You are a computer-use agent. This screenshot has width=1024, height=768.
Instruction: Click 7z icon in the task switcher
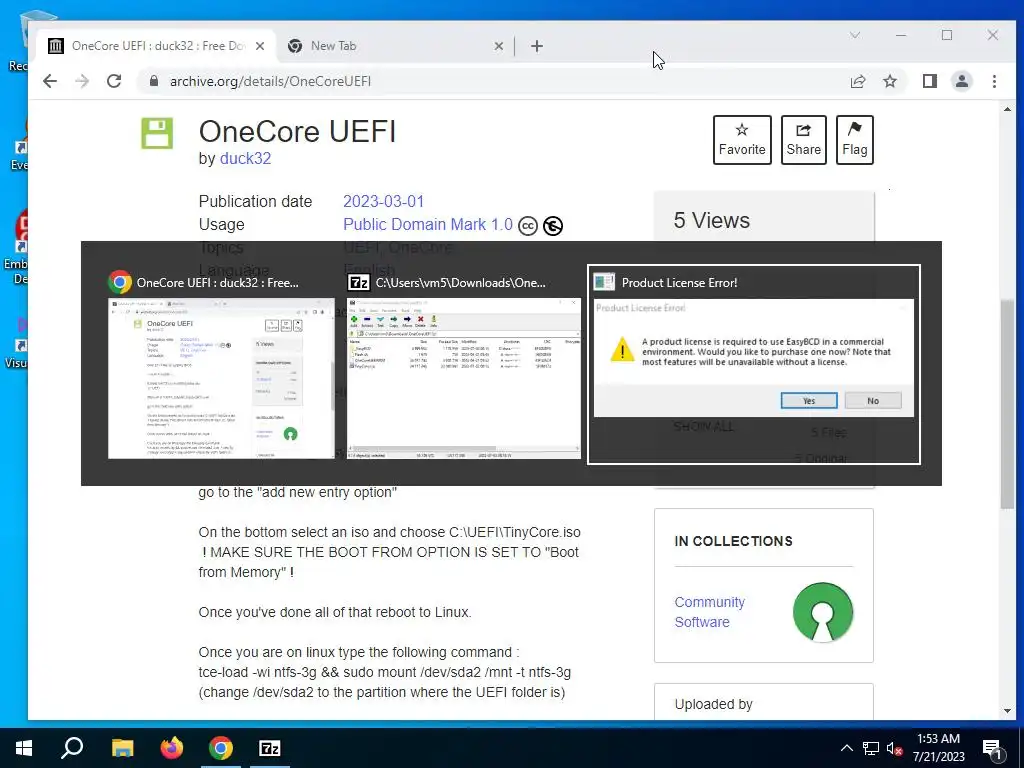pyautogui.click(x=359, y=282)
